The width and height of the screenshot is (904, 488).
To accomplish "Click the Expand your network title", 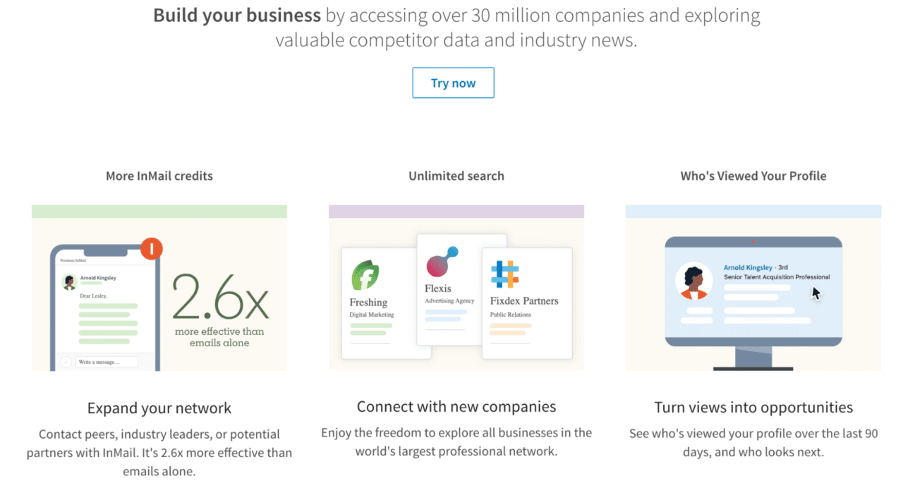I will 159,408.
